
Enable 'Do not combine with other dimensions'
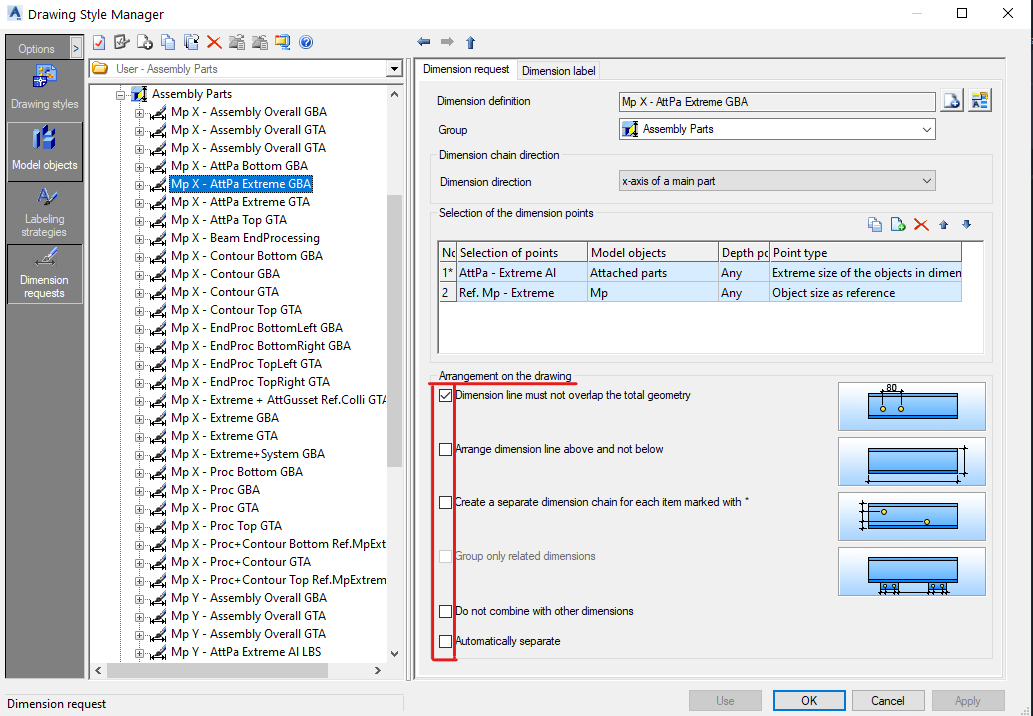pos(445,611)
